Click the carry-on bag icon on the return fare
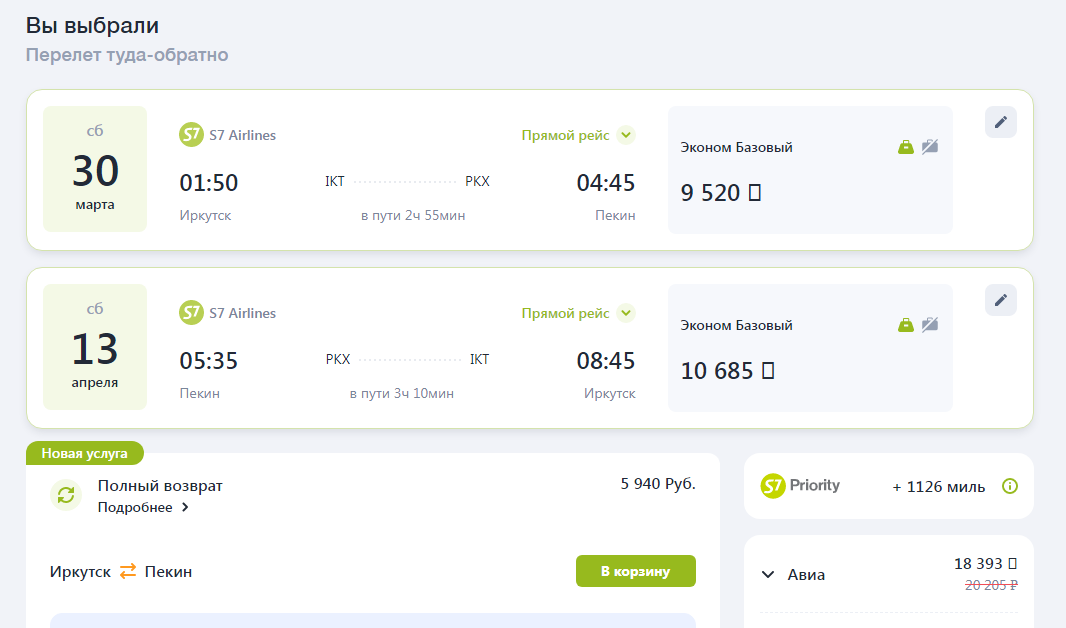1066x628 pixels. click(906, 325)
